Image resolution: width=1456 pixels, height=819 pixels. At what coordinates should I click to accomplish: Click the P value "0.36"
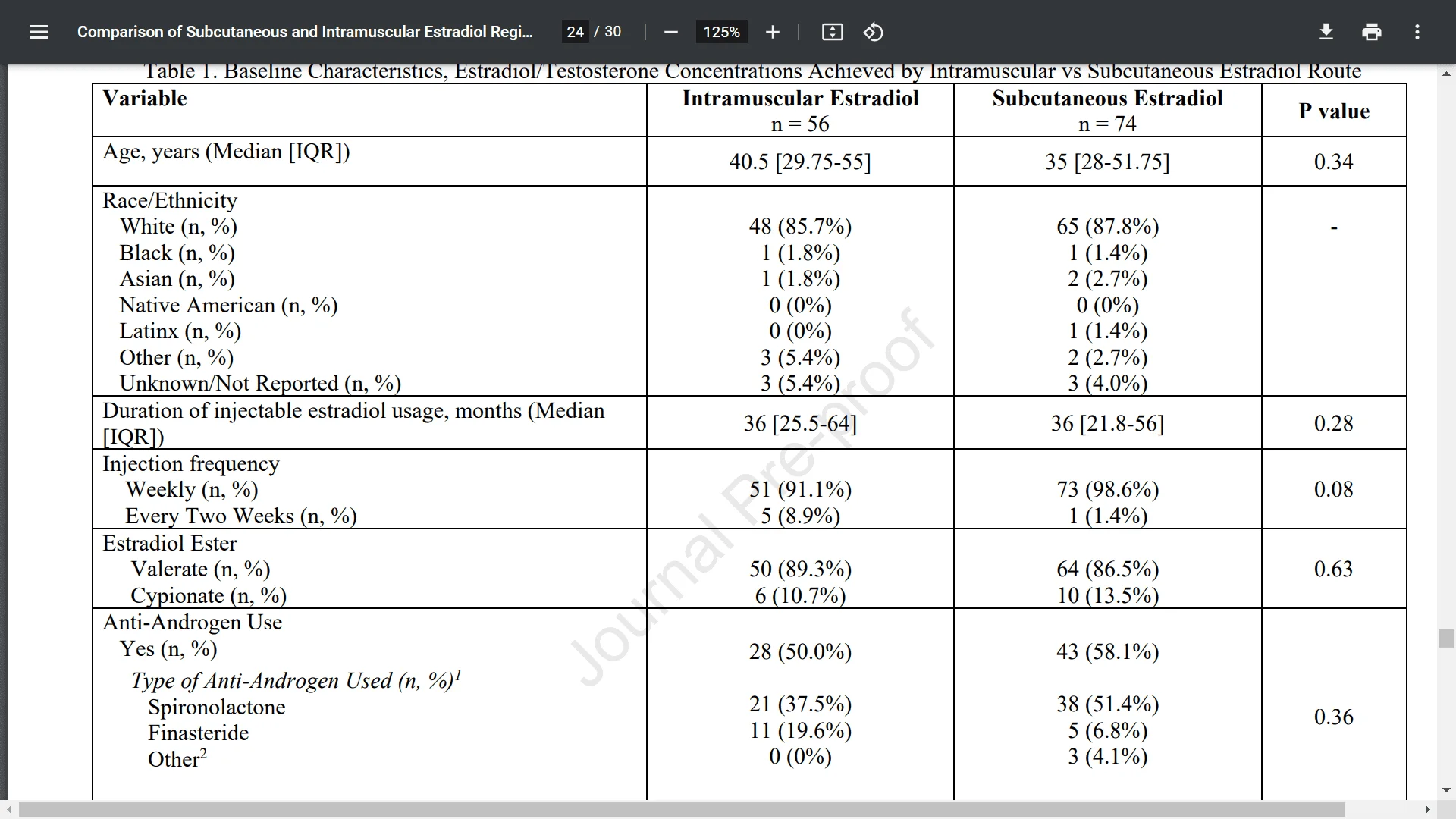pyautogui.click(x=1334, y=717)
